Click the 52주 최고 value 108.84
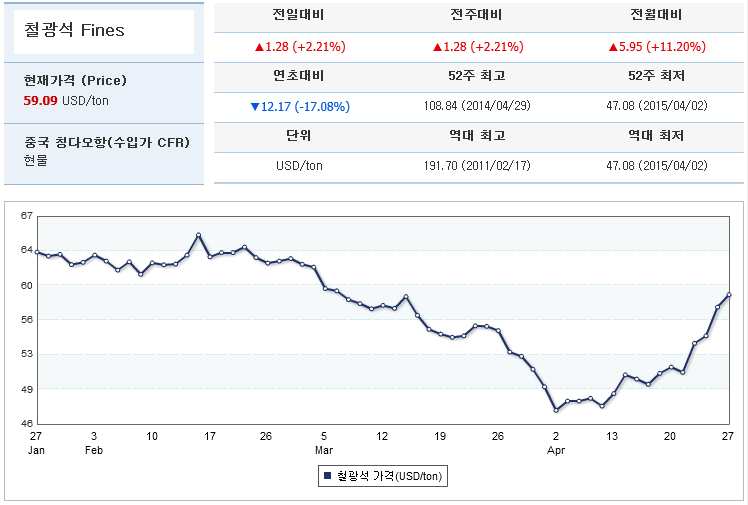 point(476,107)
